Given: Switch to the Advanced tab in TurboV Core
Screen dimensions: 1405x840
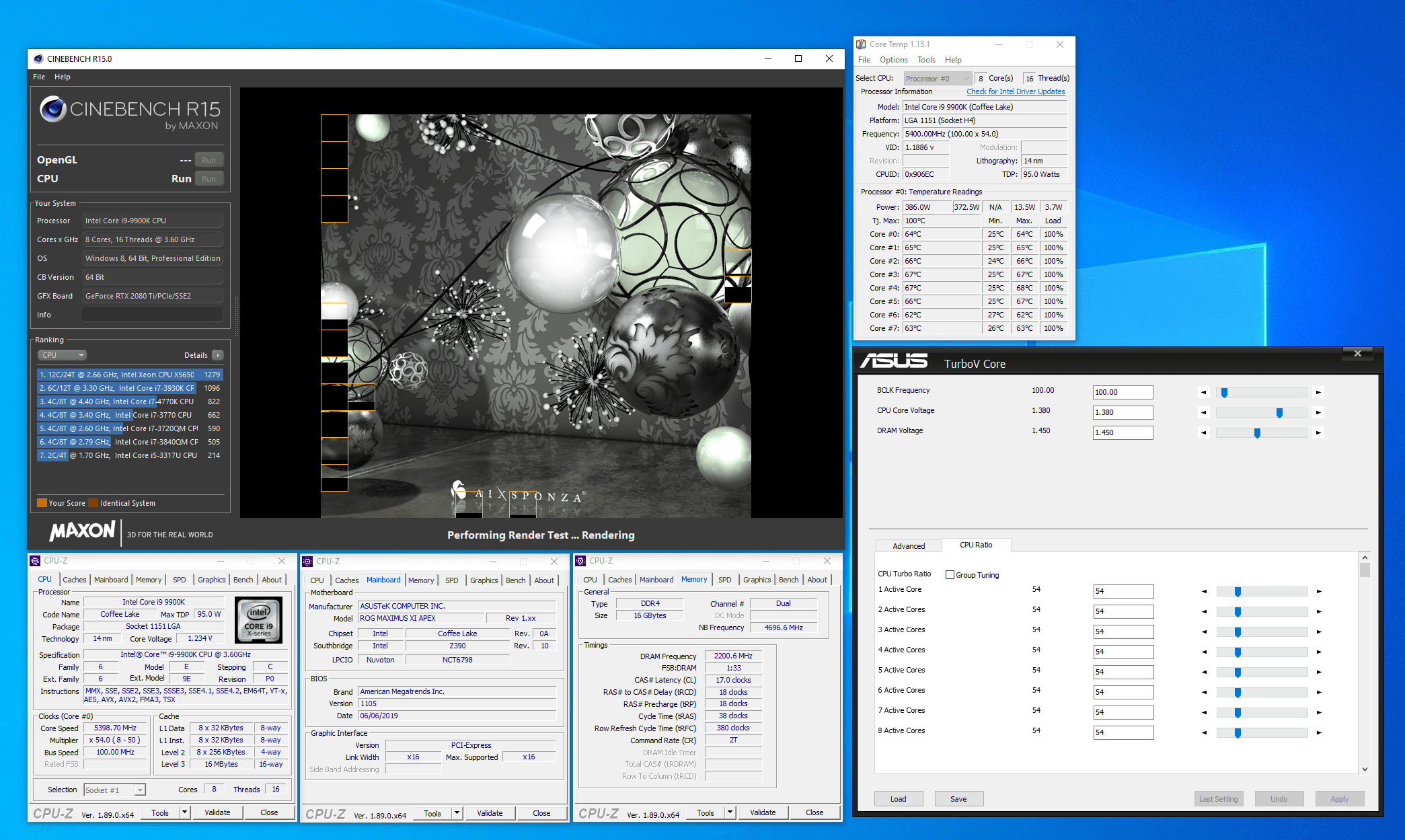Looking at the screenshot, I should click(x=909, y=546).
